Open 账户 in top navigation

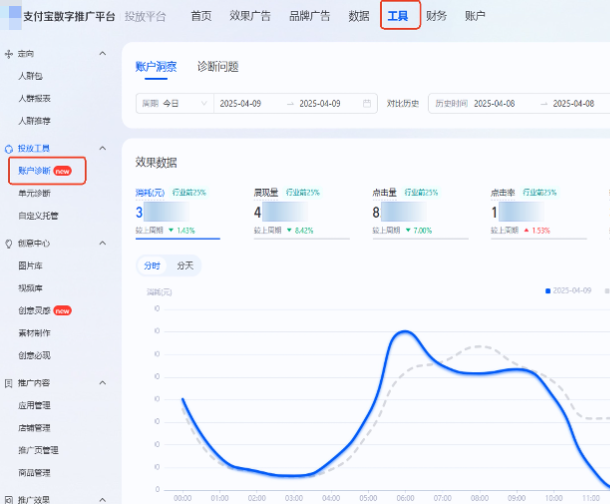475,16
